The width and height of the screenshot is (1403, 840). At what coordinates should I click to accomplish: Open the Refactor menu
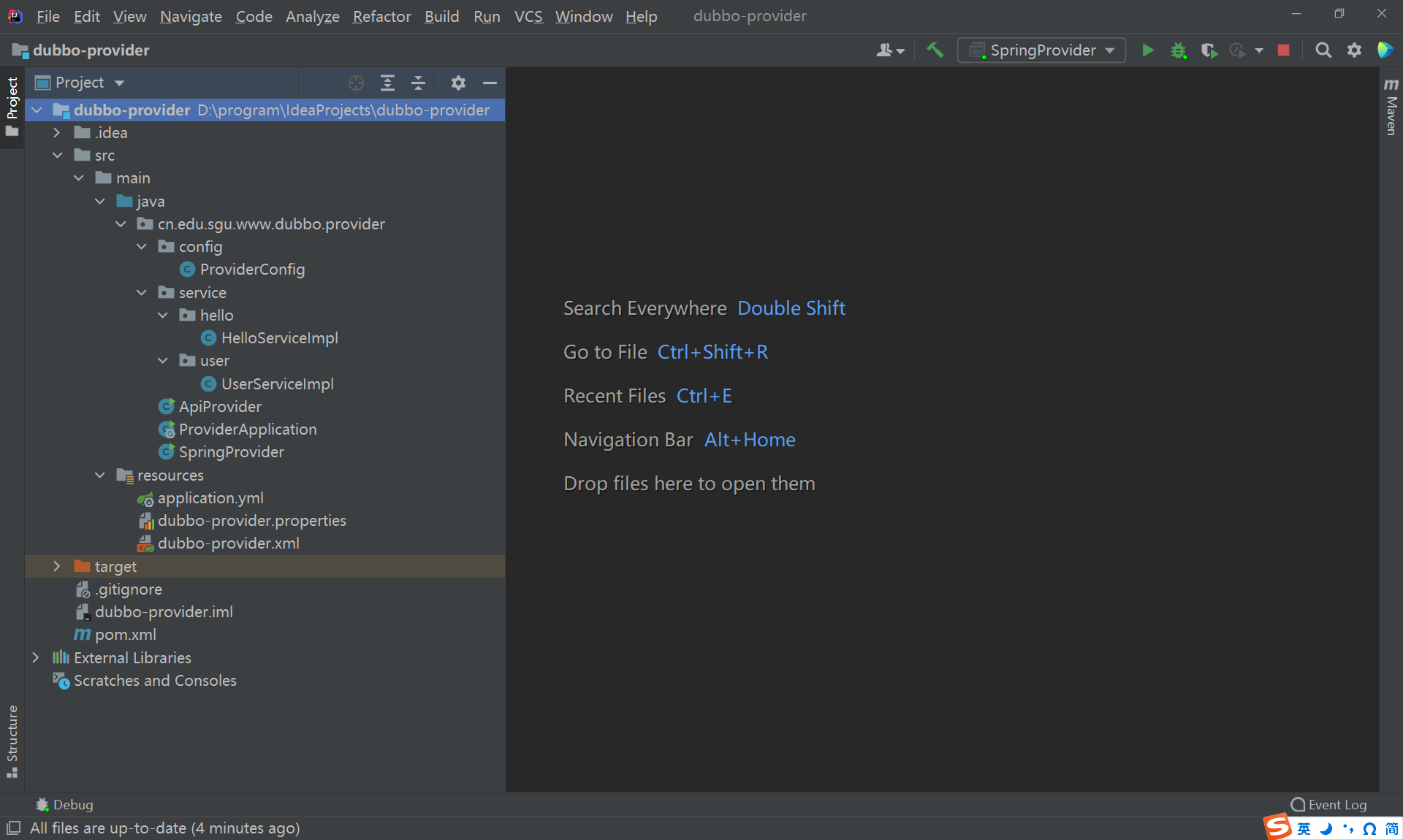[381, 16]
